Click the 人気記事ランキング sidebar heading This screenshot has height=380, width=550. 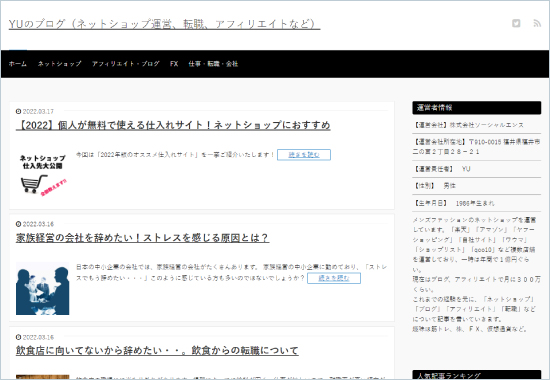[477, 375]
